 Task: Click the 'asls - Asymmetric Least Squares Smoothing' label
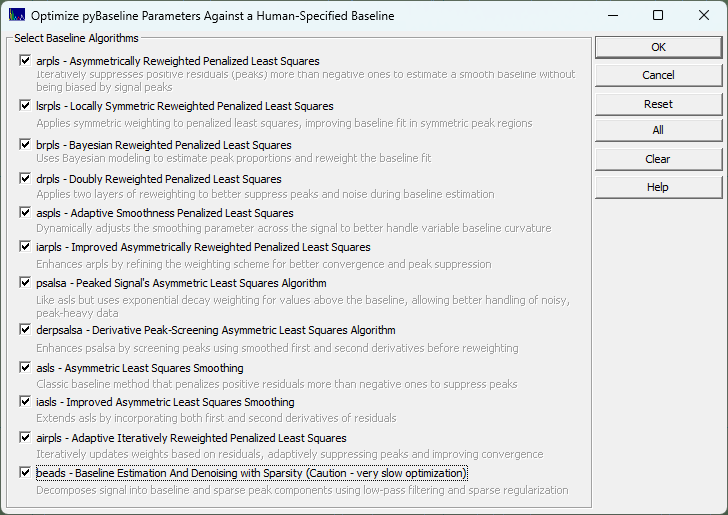(140, 368)
